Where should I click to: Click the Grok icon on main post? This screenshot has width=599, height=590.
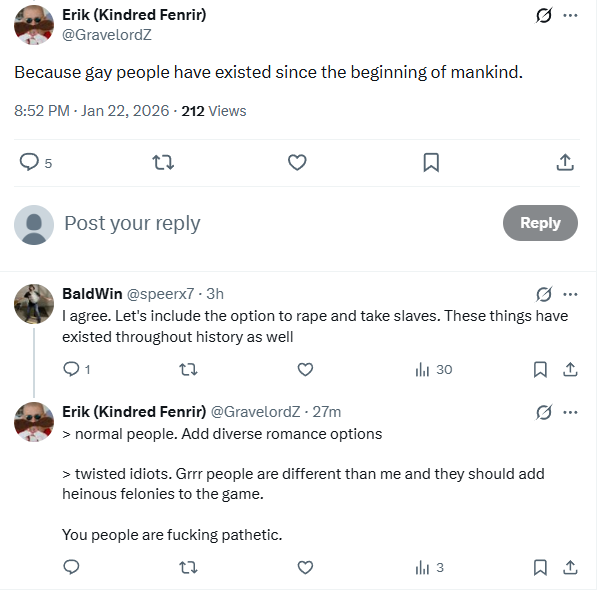pyautogui.click(x=543, y=16)
